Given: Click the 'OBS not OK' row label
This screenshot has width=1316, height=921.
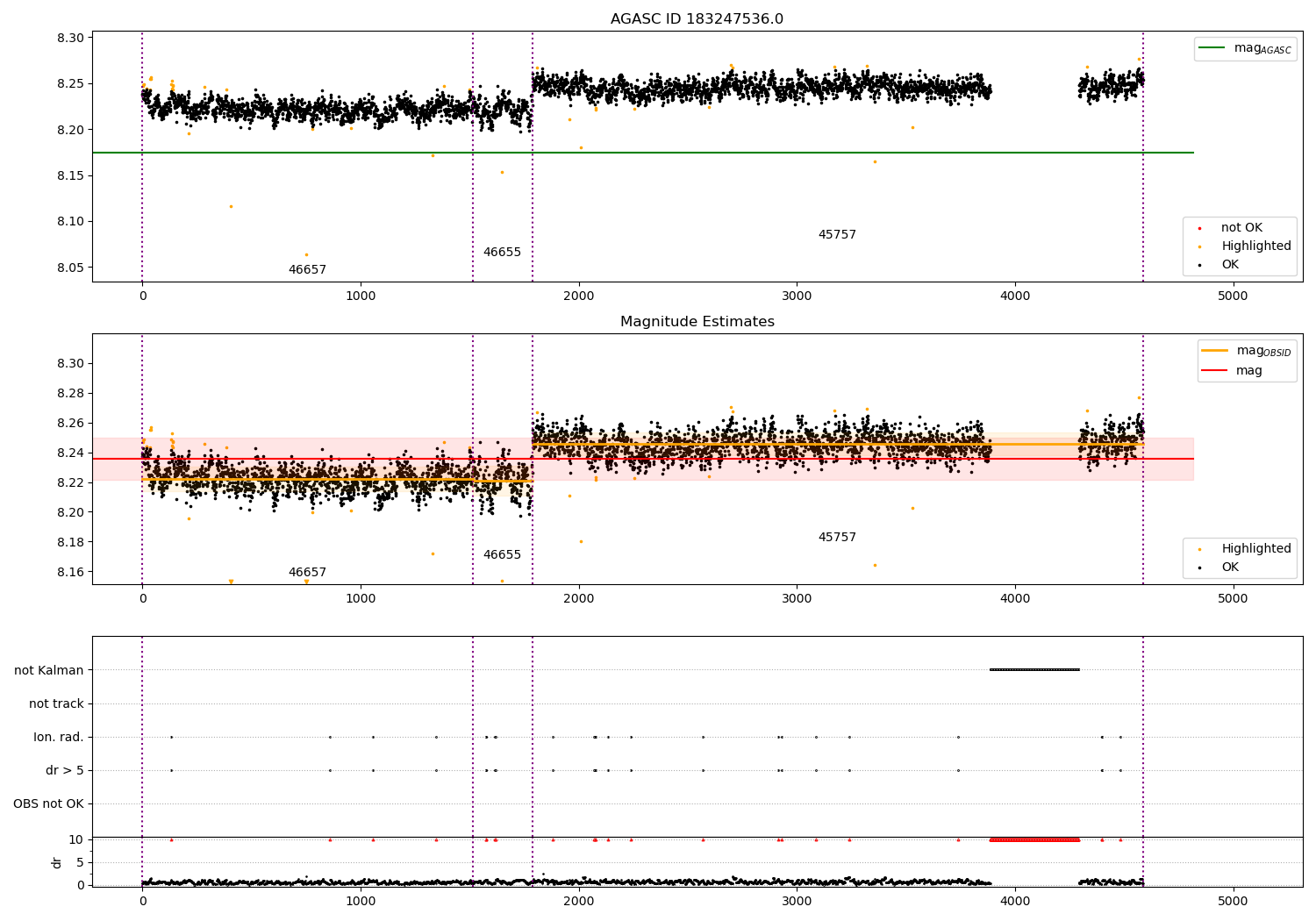Looking at the screenshot, I should pos(48,803).
